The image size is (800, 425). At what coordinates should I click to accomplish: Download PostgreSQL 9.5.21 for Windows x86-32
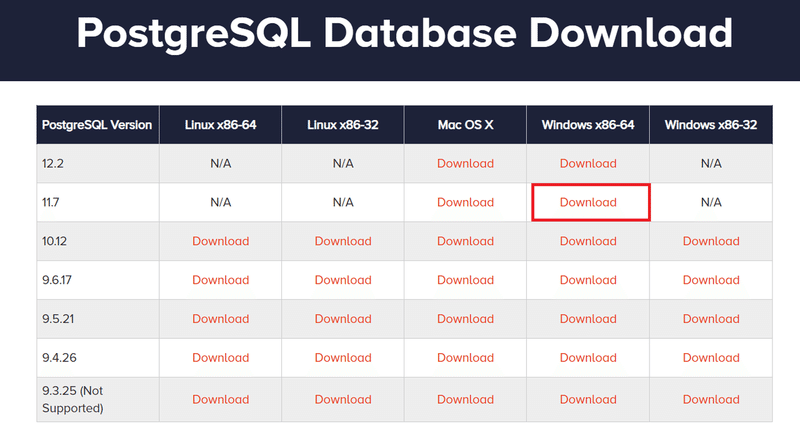[x=711, y=318]
